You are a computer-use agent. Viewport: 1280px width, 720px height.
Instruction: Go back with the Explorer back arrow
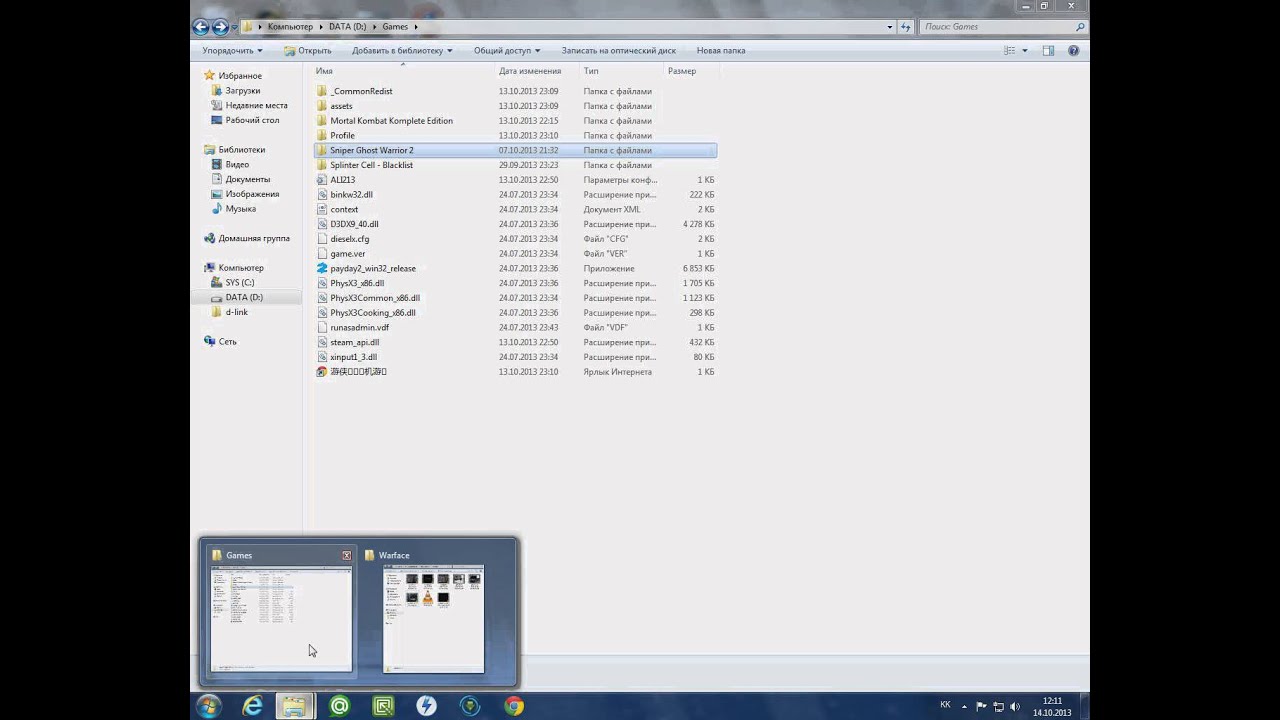click(201, 27)
